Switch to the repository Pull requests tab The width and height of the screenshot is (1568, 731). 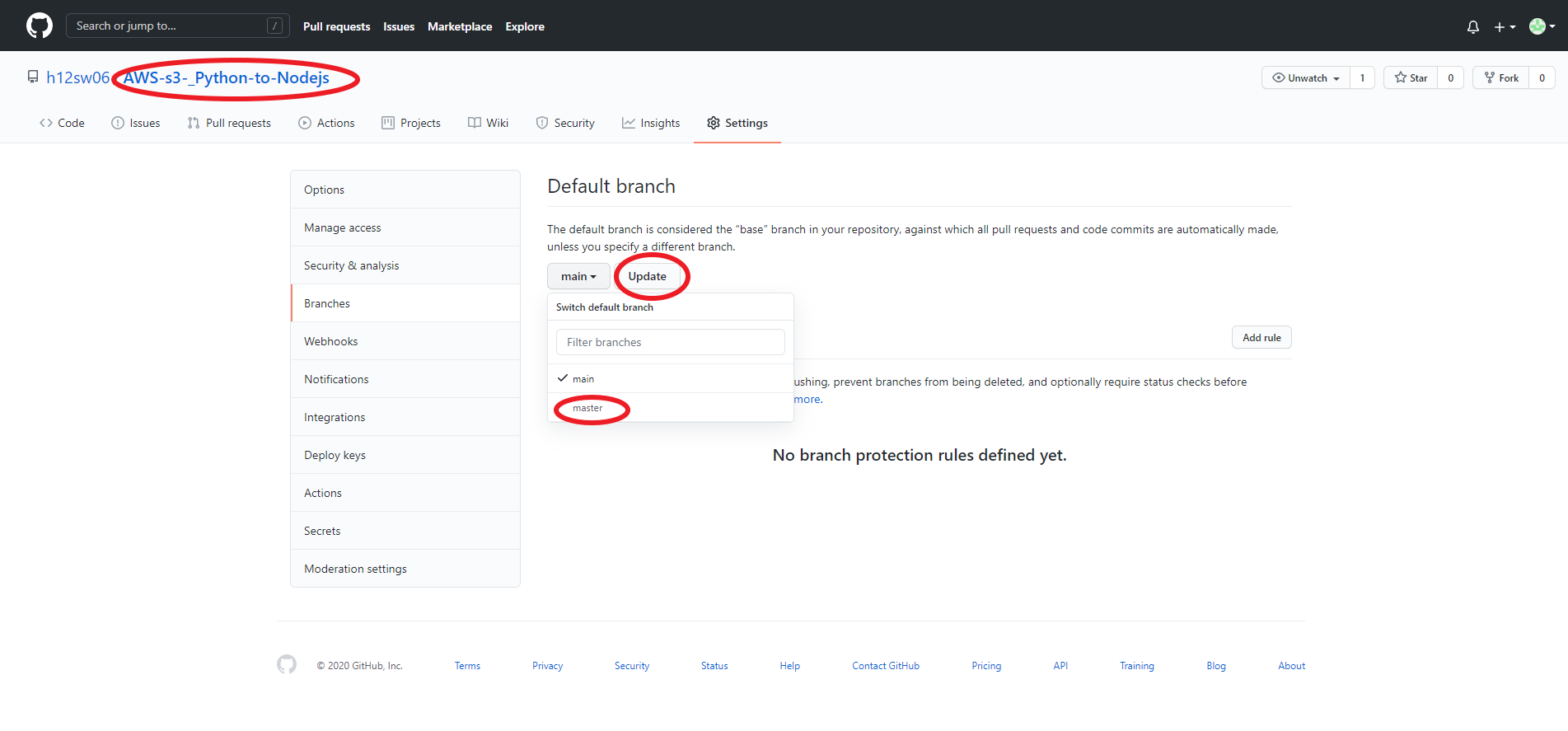pyautogui.click(x=229, y=123)
